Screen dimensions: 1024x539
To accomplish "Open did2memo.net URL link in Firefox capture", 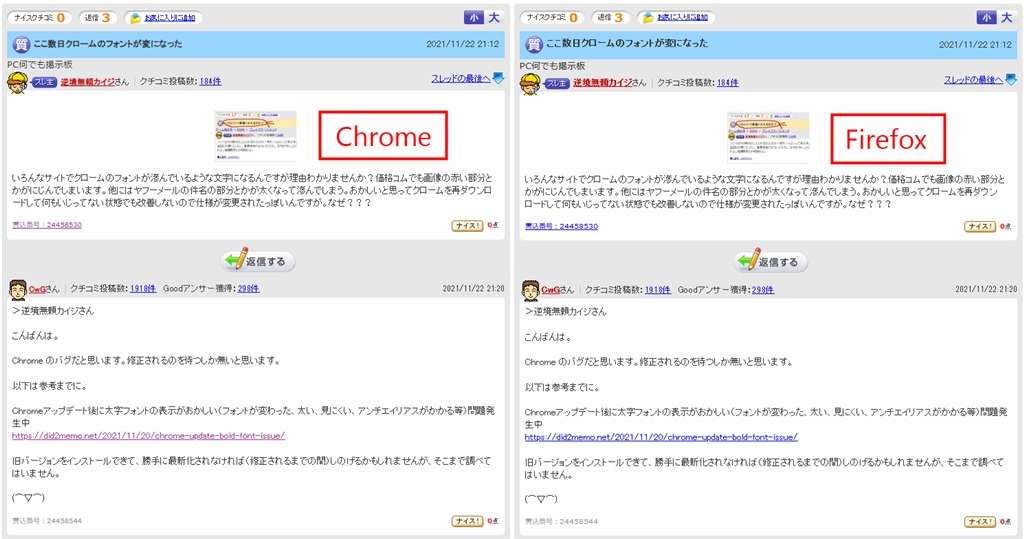I will pos(661,437).
